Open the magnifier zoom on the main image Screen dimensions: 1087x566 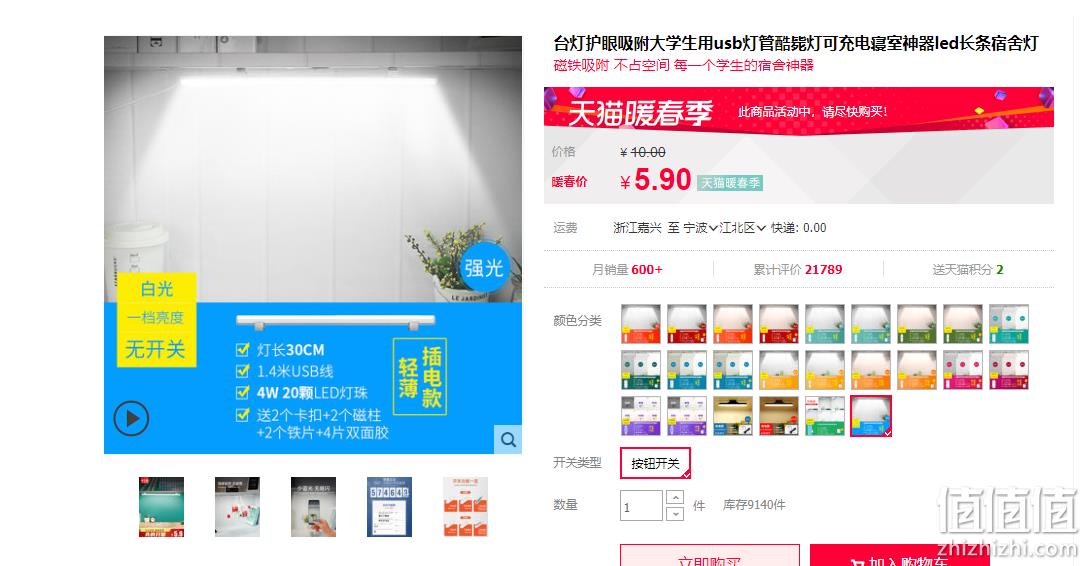(508, 440)
